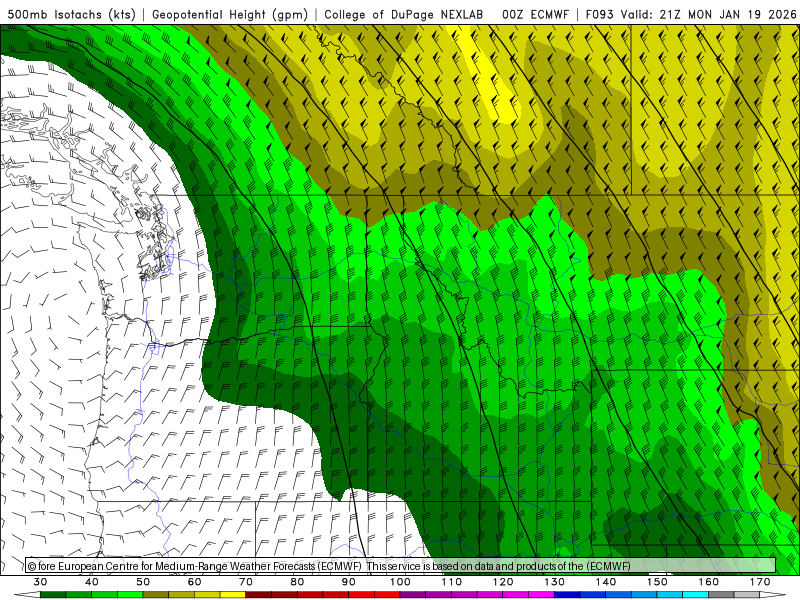
Task: Click the 'F093 Valid: 21Z MON JAN 19 2026' text
Action: [690, 15]
